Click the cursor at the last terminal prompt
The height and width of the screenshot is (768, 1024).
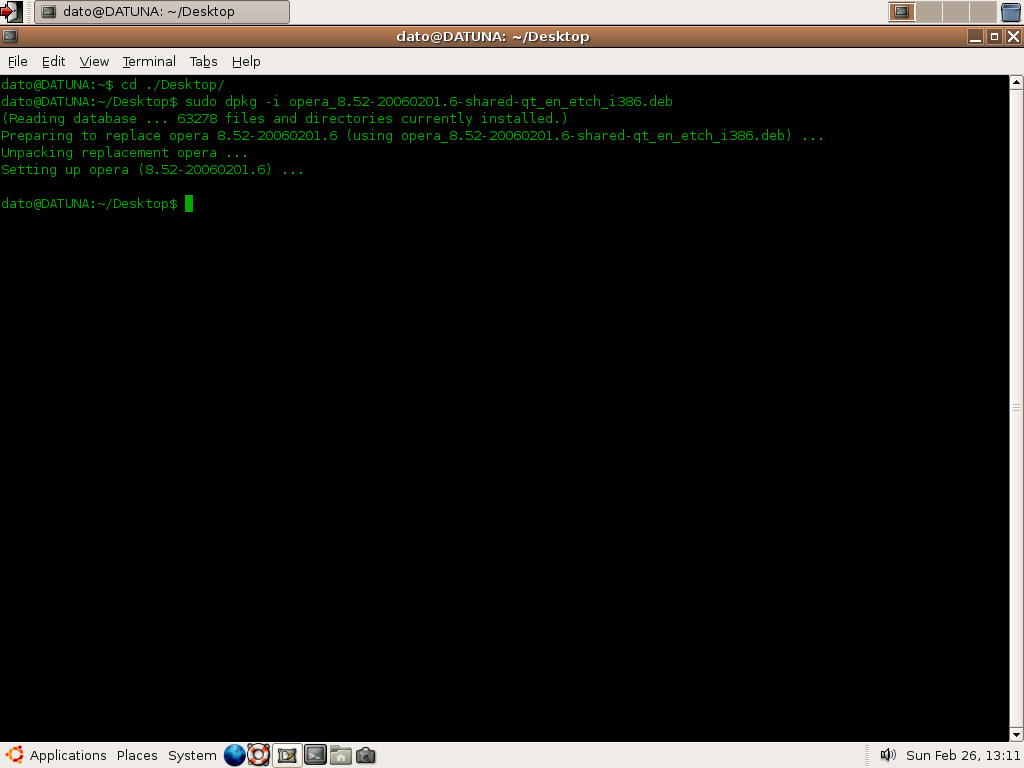pos(189,204)
